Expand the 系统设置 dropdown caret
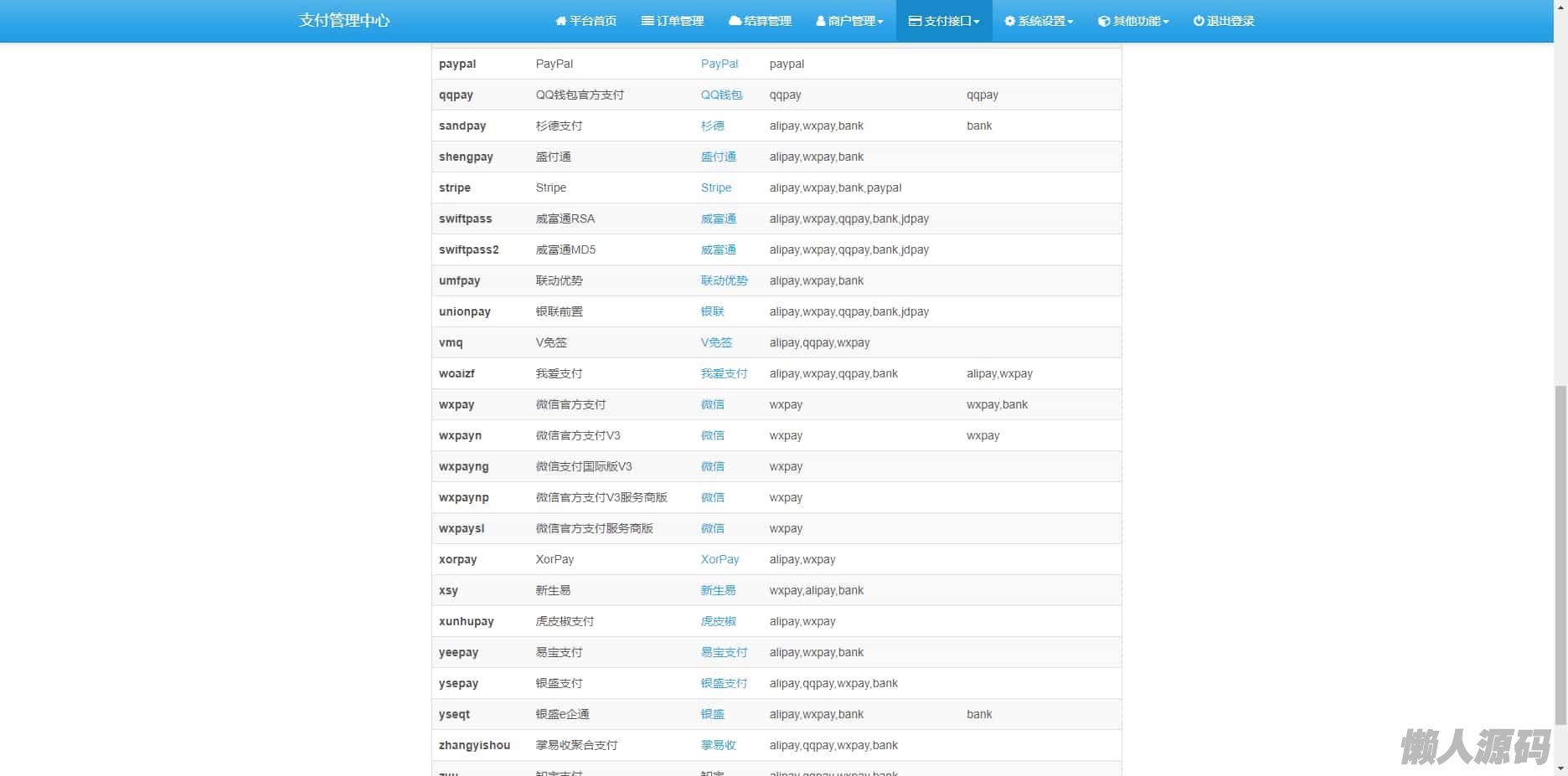1568x776 pixels. (1070, 22)
